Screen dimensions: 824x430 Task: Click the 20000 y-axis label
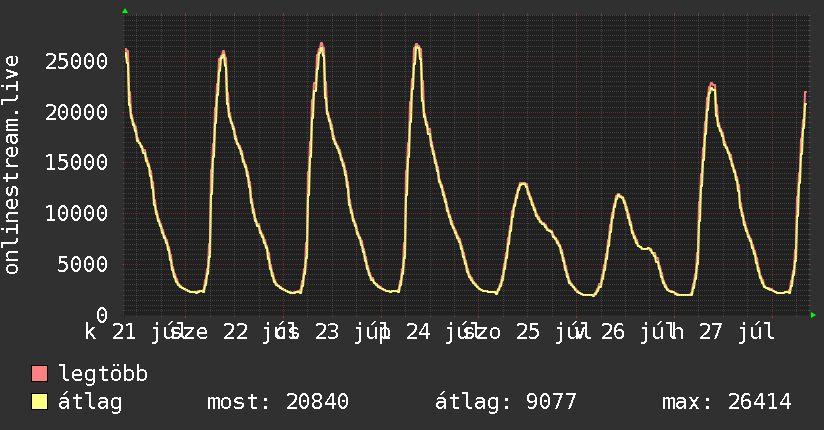[77, 112]
